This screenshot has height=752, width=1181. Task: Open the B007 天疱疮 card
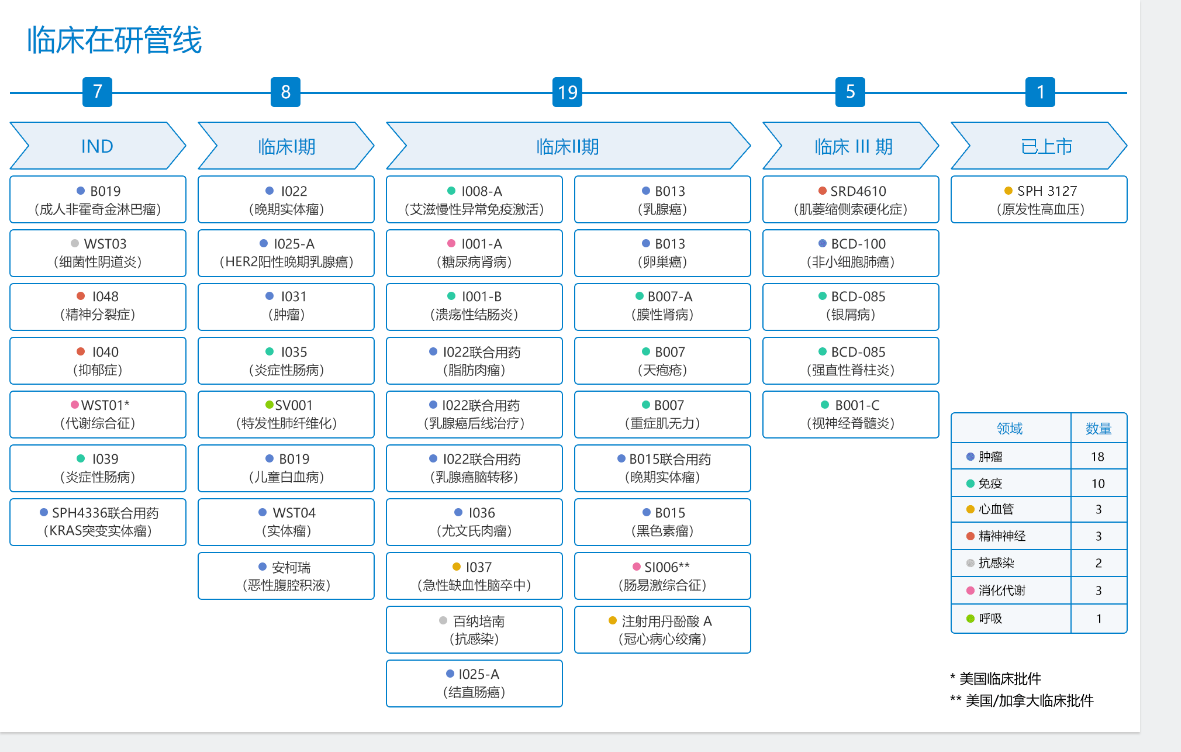[663, 361]
